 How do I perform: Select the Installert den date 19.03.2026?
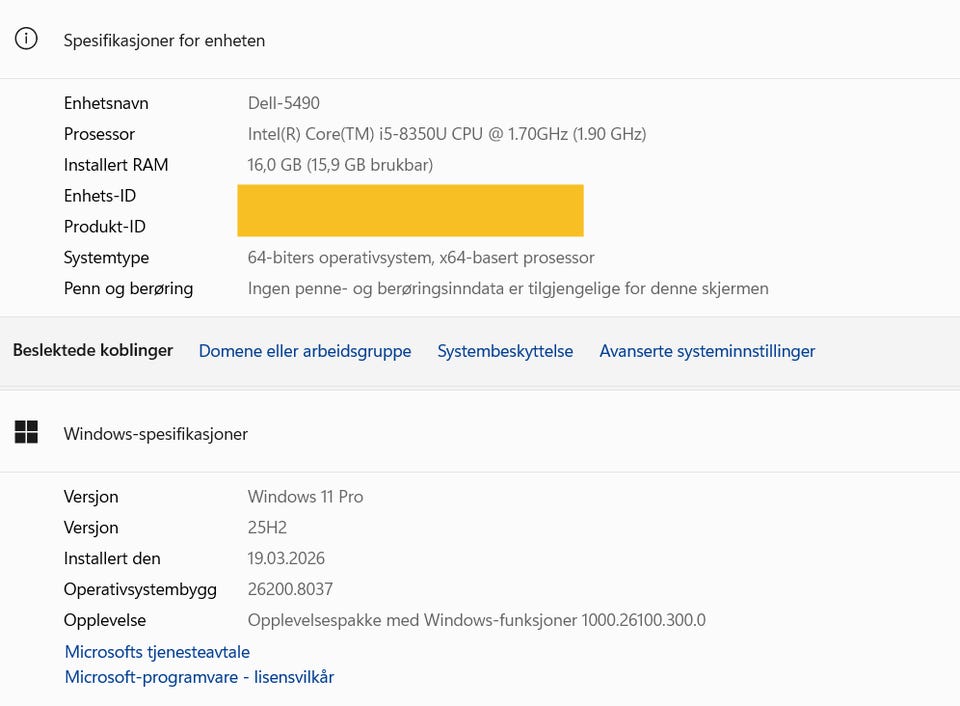point(287,558)
